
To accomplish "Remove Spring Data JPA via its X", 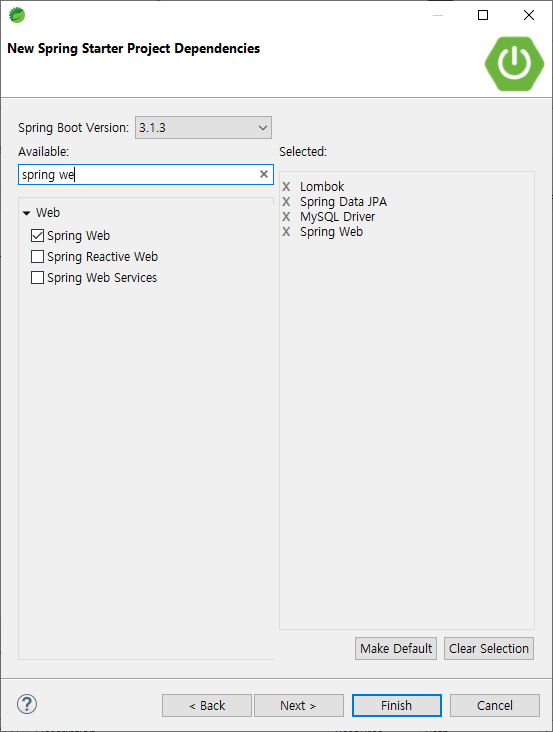I will pos(286,202).
